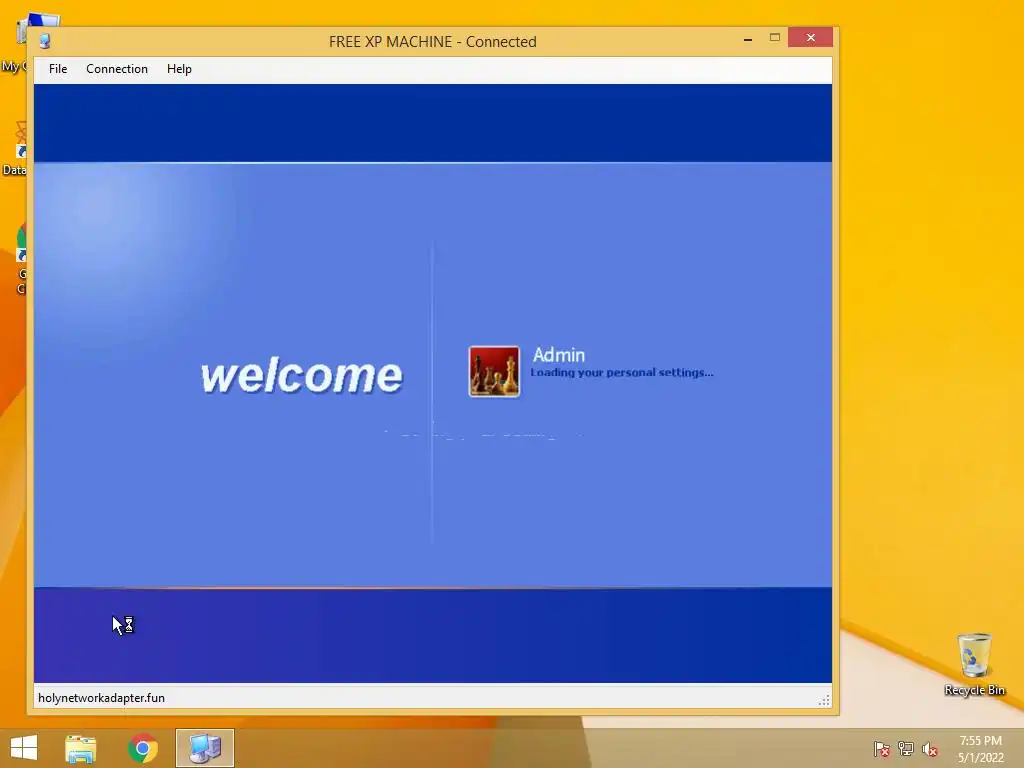Launch Google Chrome from the taskbar
1024x768 pixels.
pyautogui.click(x=142, y=748)
